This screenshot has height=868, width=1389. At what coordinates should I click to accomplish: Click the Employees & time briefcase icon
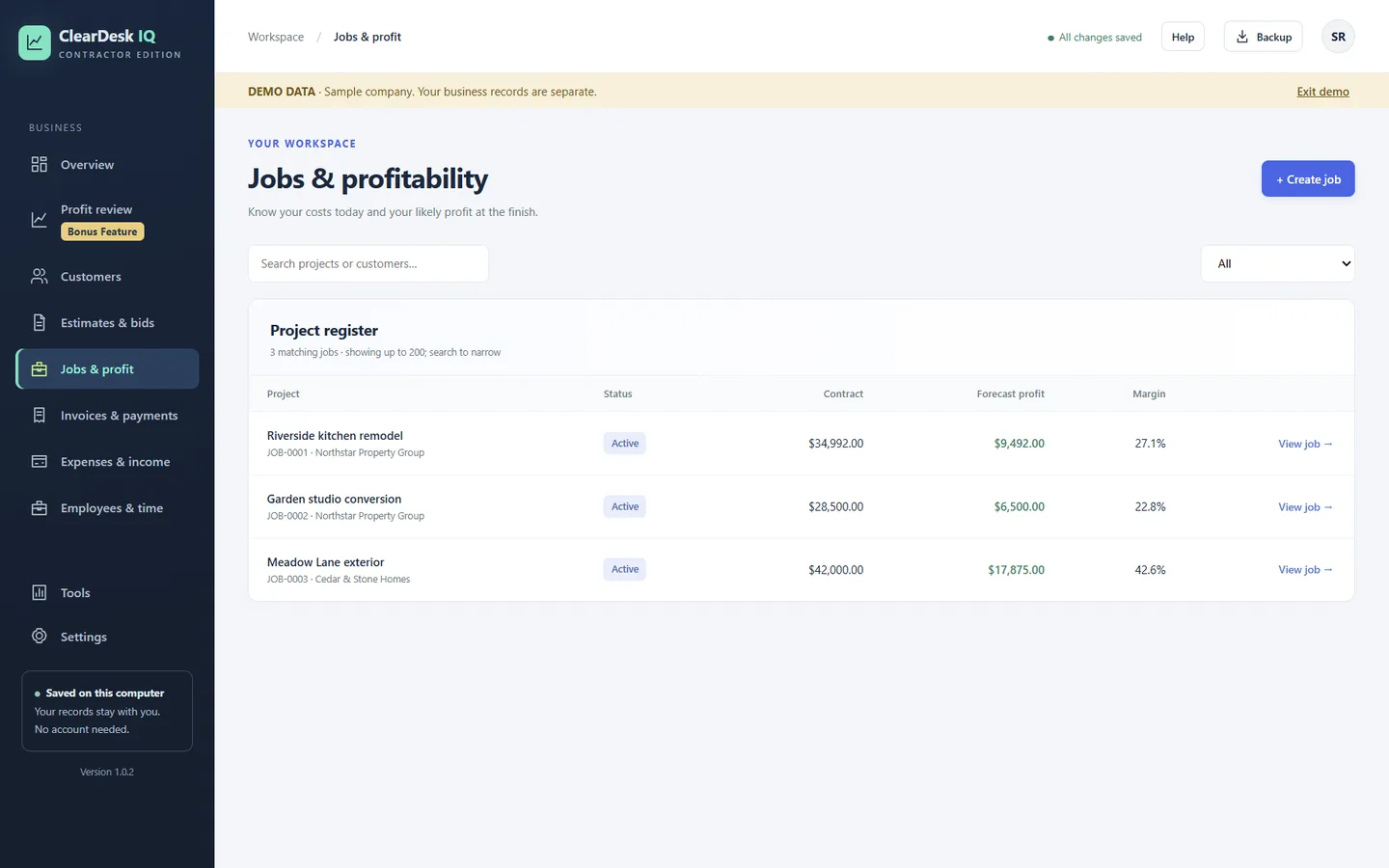[x=40, y=508]
